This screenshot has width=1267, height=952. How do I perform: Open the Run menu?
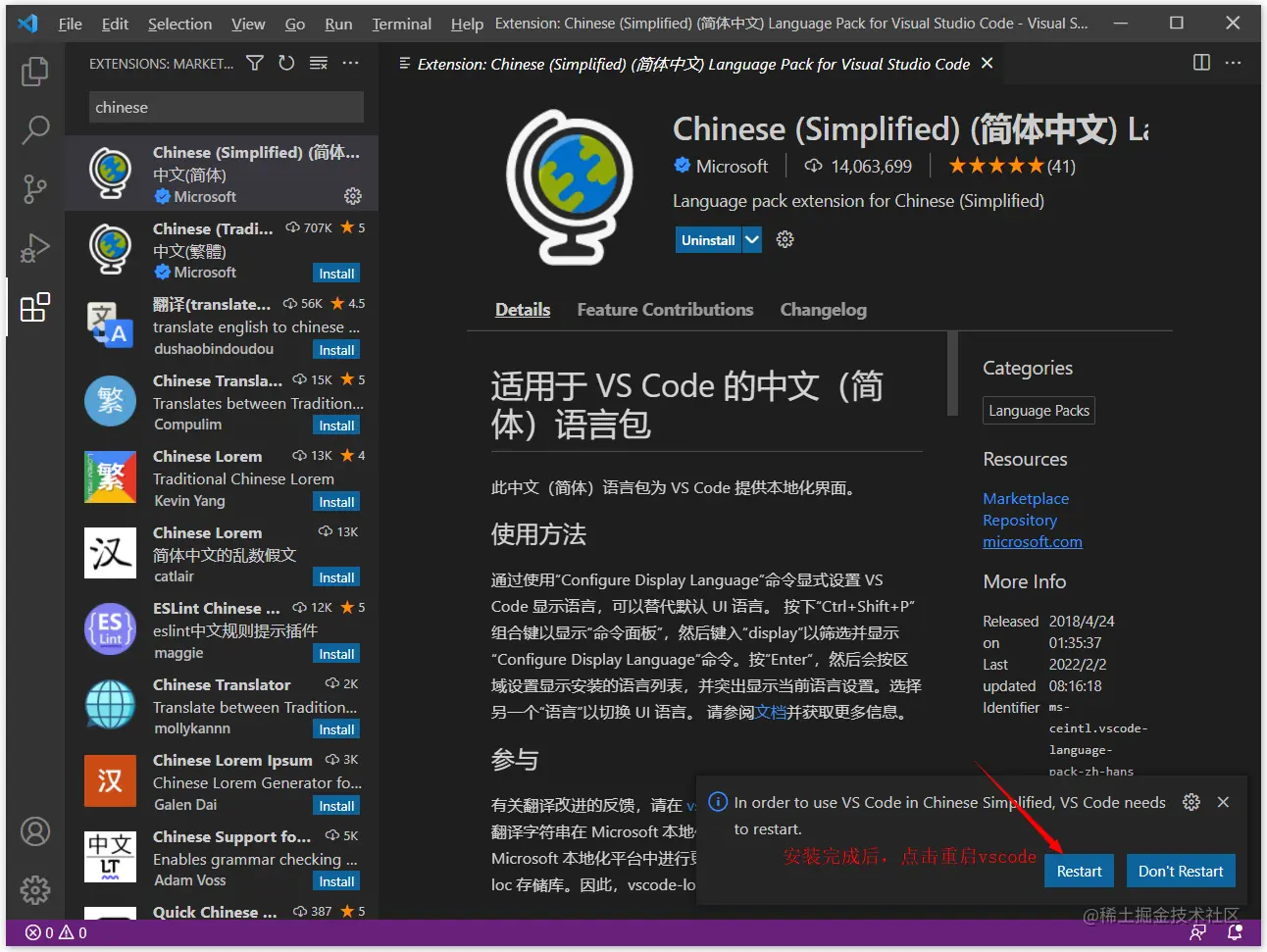click(338, 24)
